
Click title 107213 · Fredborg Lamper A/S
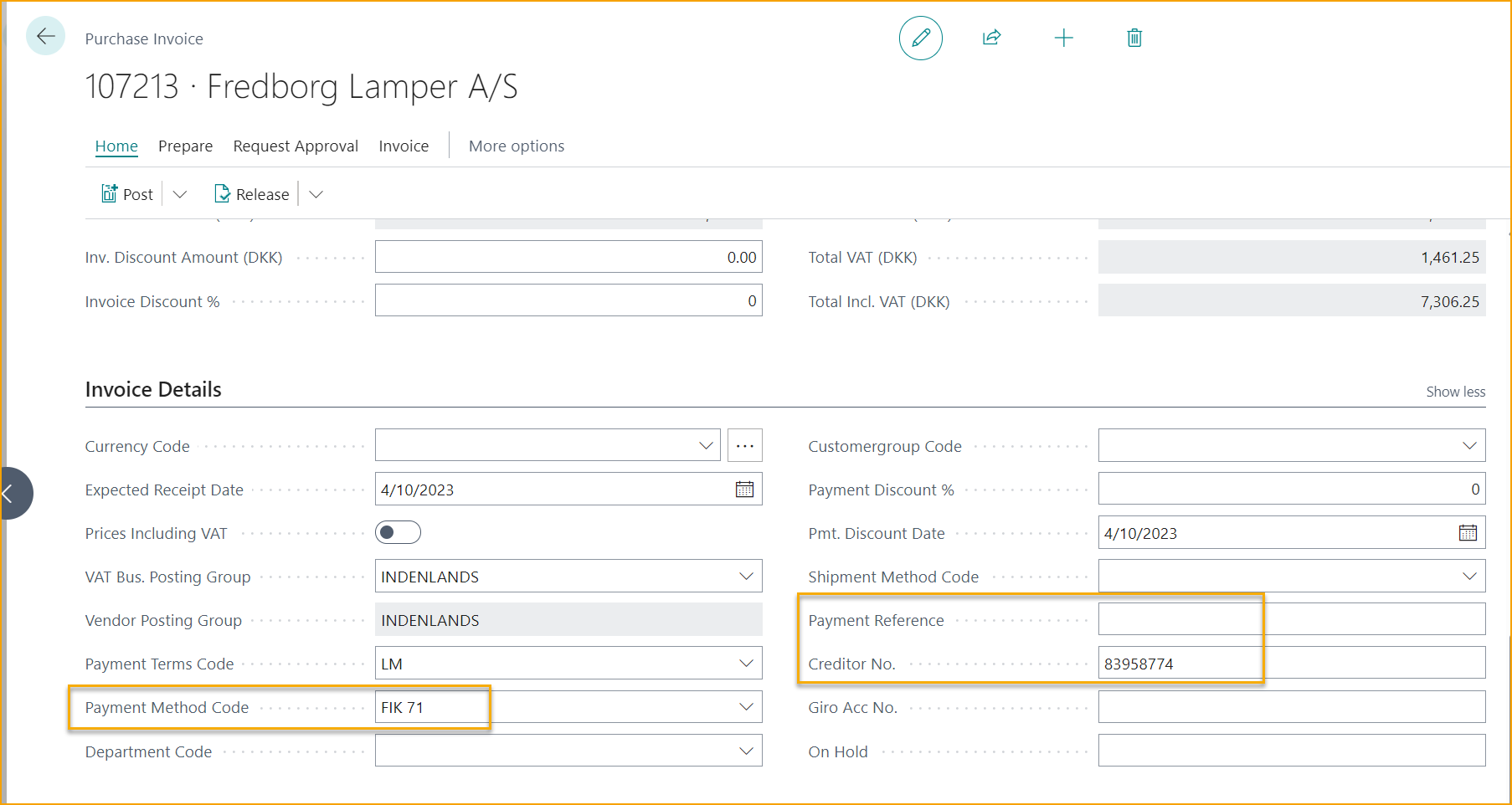coord(301,86)
